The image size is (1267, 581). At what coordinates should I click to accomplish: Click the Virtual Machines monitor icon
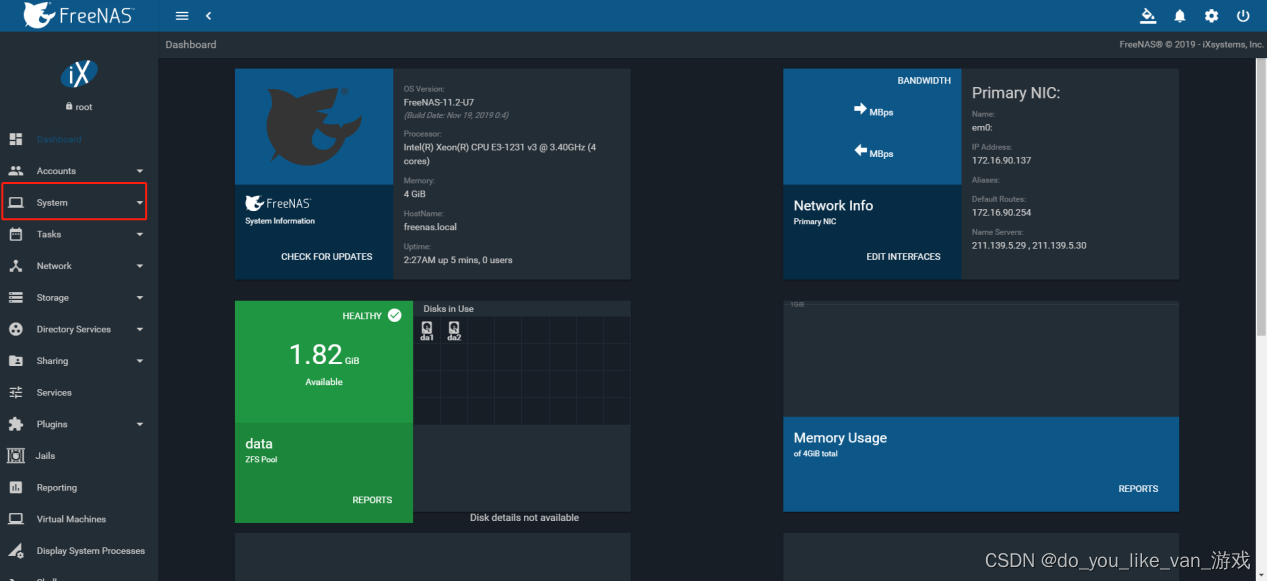(15, 519)
